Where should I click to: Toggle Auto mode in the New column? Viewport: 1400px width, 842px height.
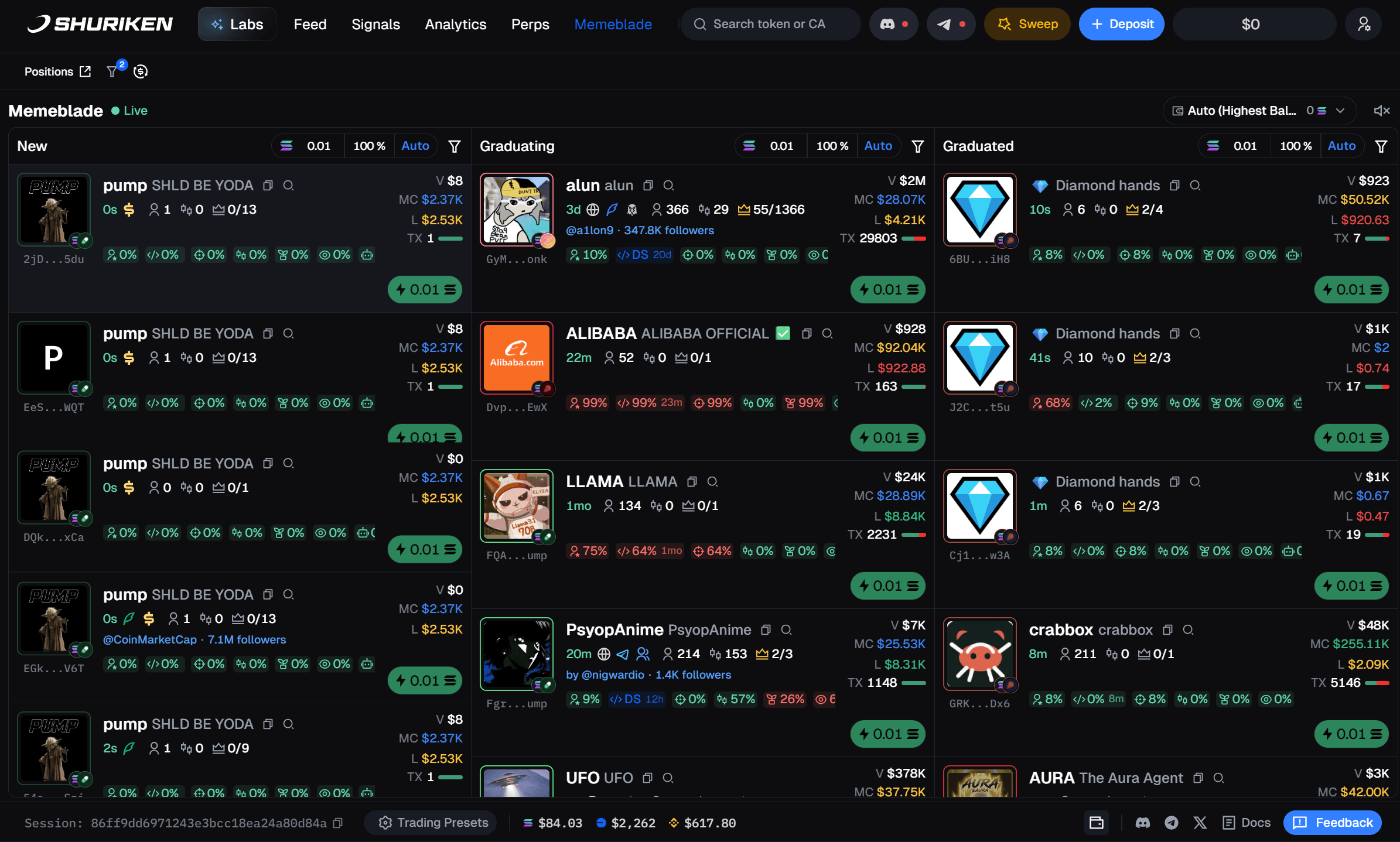[x=415, y=146]
